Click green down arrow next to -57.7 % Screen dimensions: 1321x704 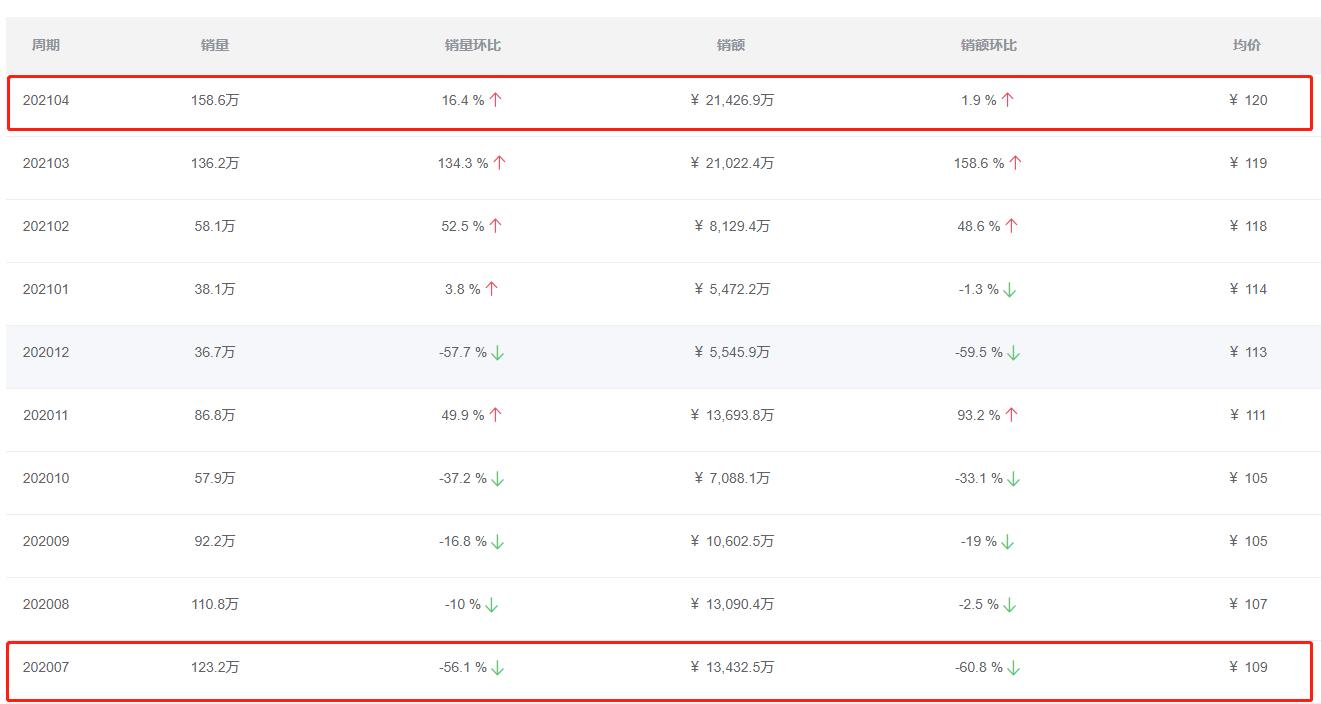coord(498,353)
